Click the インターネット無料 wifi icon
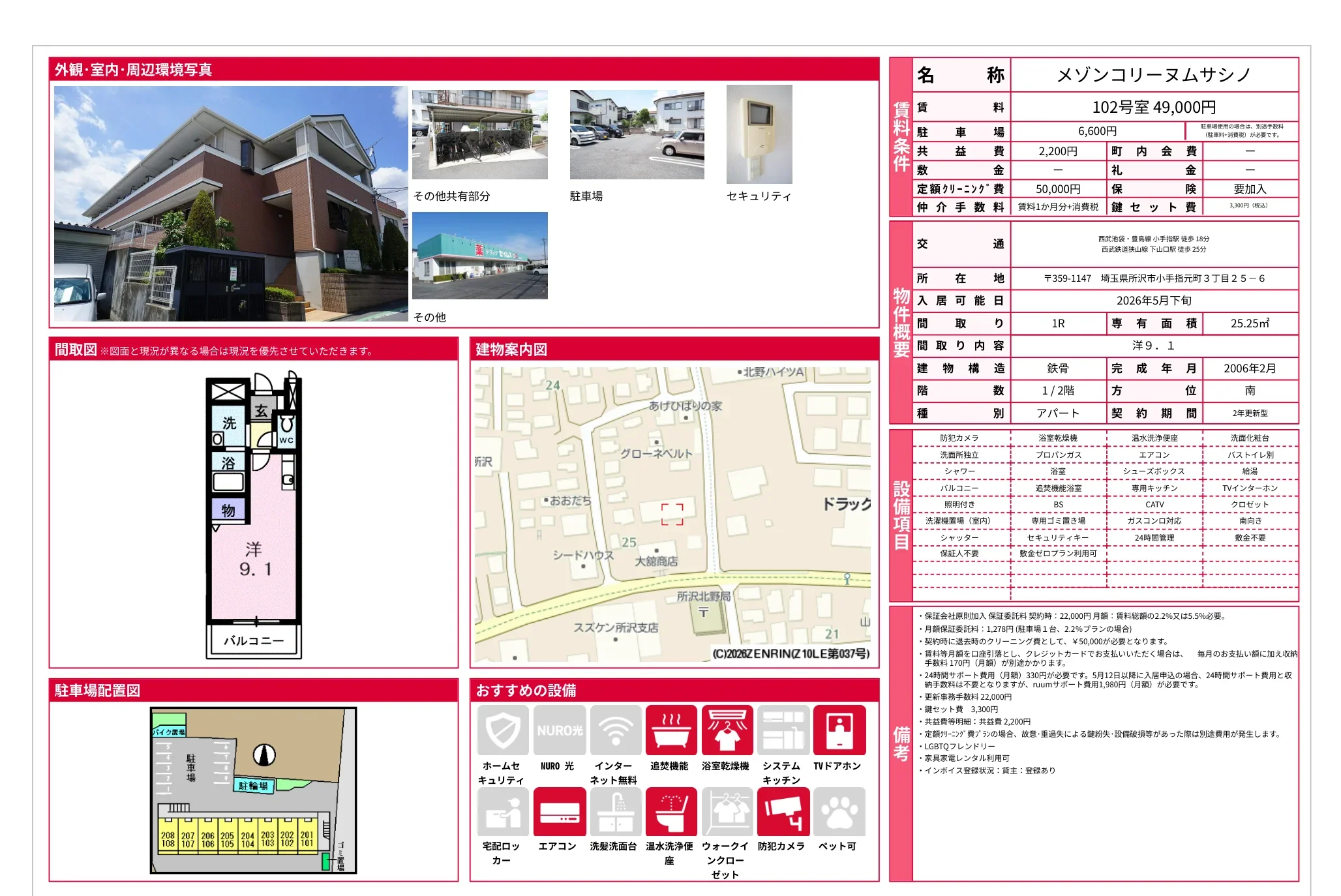Image resolution: width=1341 pixels, height=896 pixels. 615,730
